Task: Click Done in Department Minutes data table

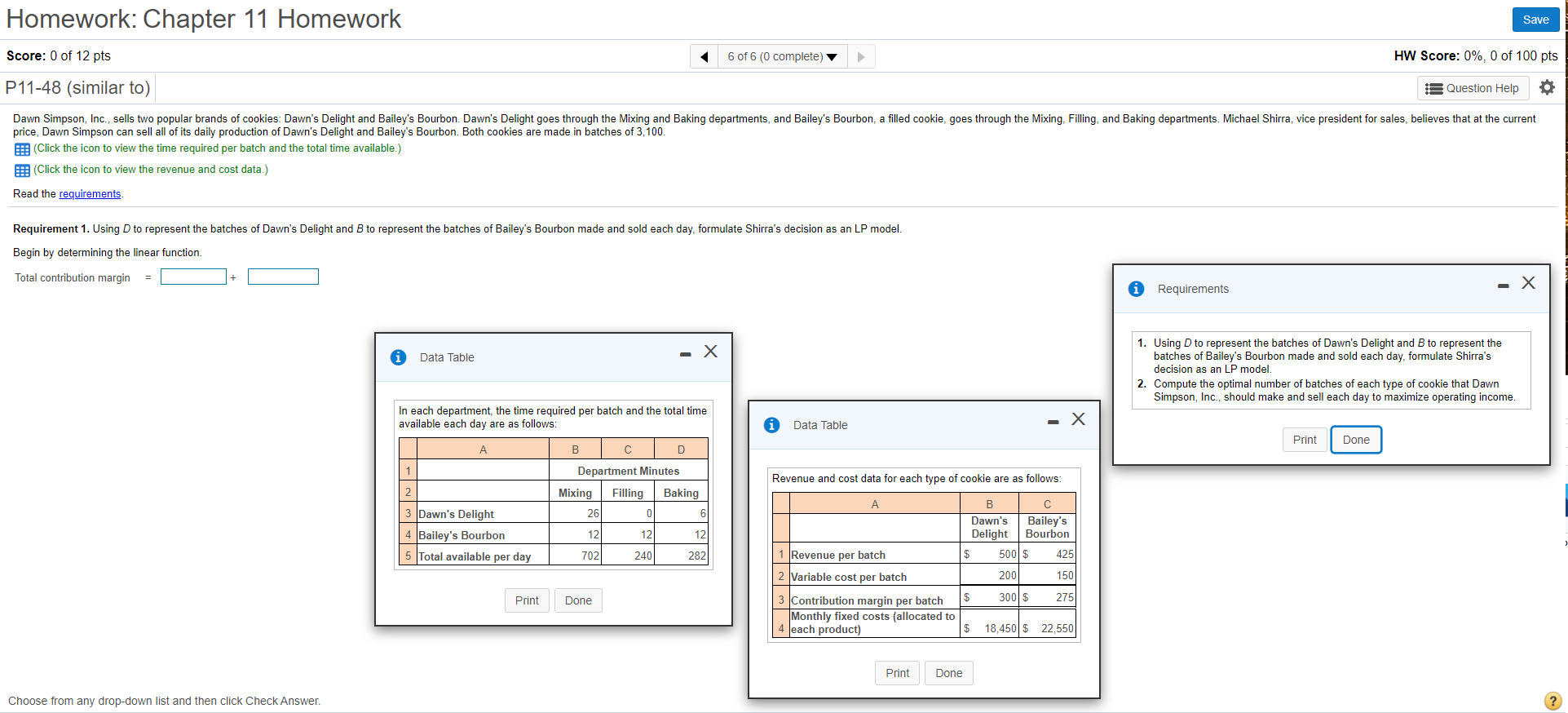Action: click(x=578, y=600)
